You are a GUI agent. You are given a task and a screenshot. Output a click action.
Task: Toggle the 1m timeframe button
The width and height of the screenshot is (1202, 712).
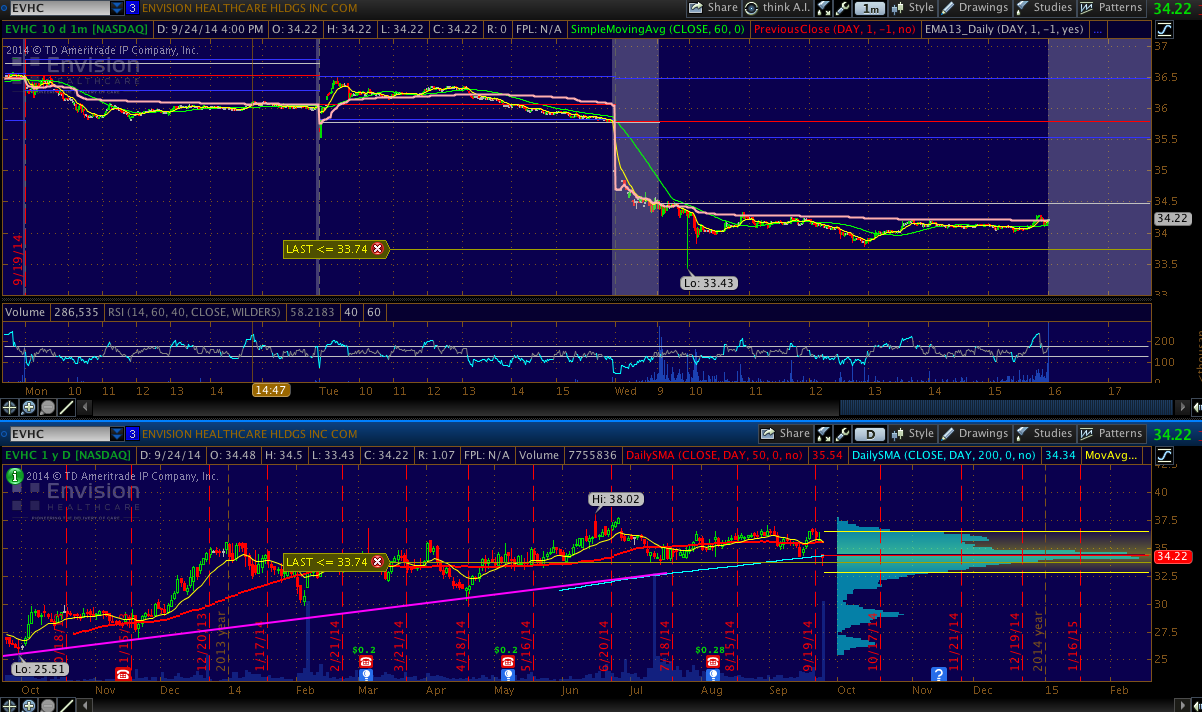click(872, 8)
